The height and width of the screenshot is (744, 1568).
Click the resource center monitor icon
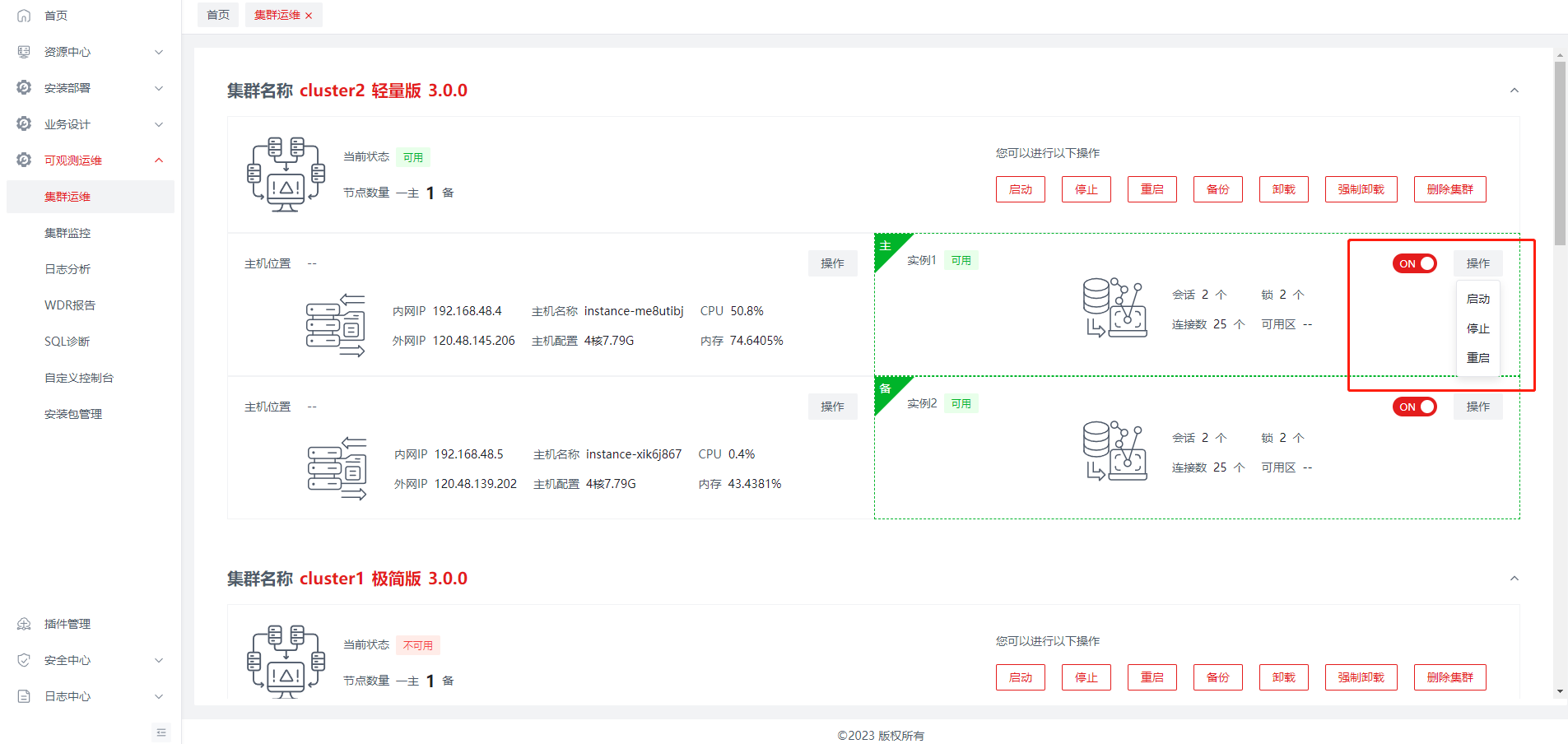tap(24, 52)
